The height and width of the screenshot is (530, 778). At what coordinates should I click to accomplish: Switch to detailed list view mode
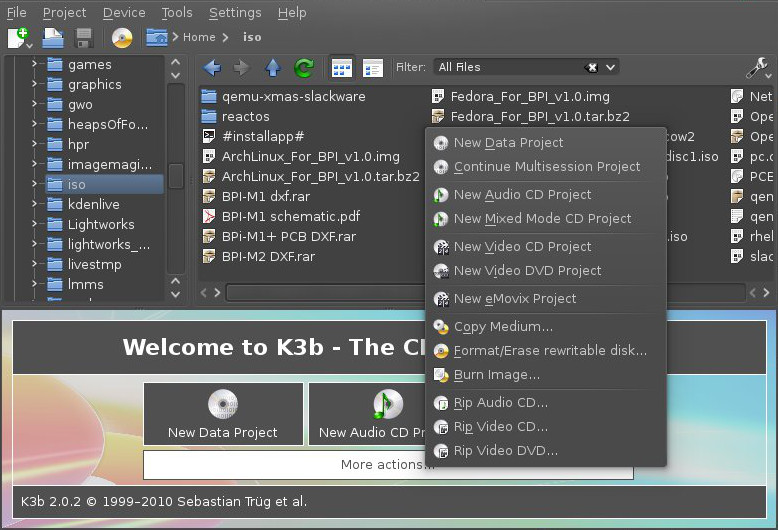tap(373, 68)
